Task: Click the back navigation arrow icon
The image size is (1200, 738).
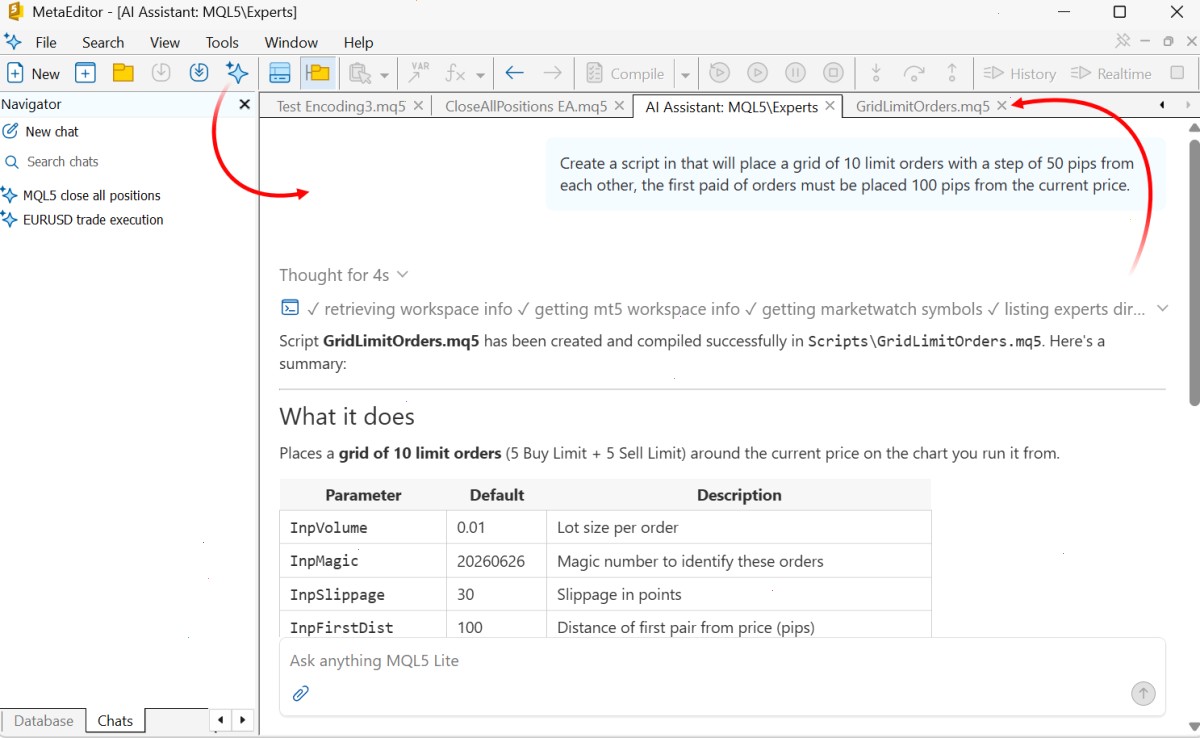Action: 514,73
